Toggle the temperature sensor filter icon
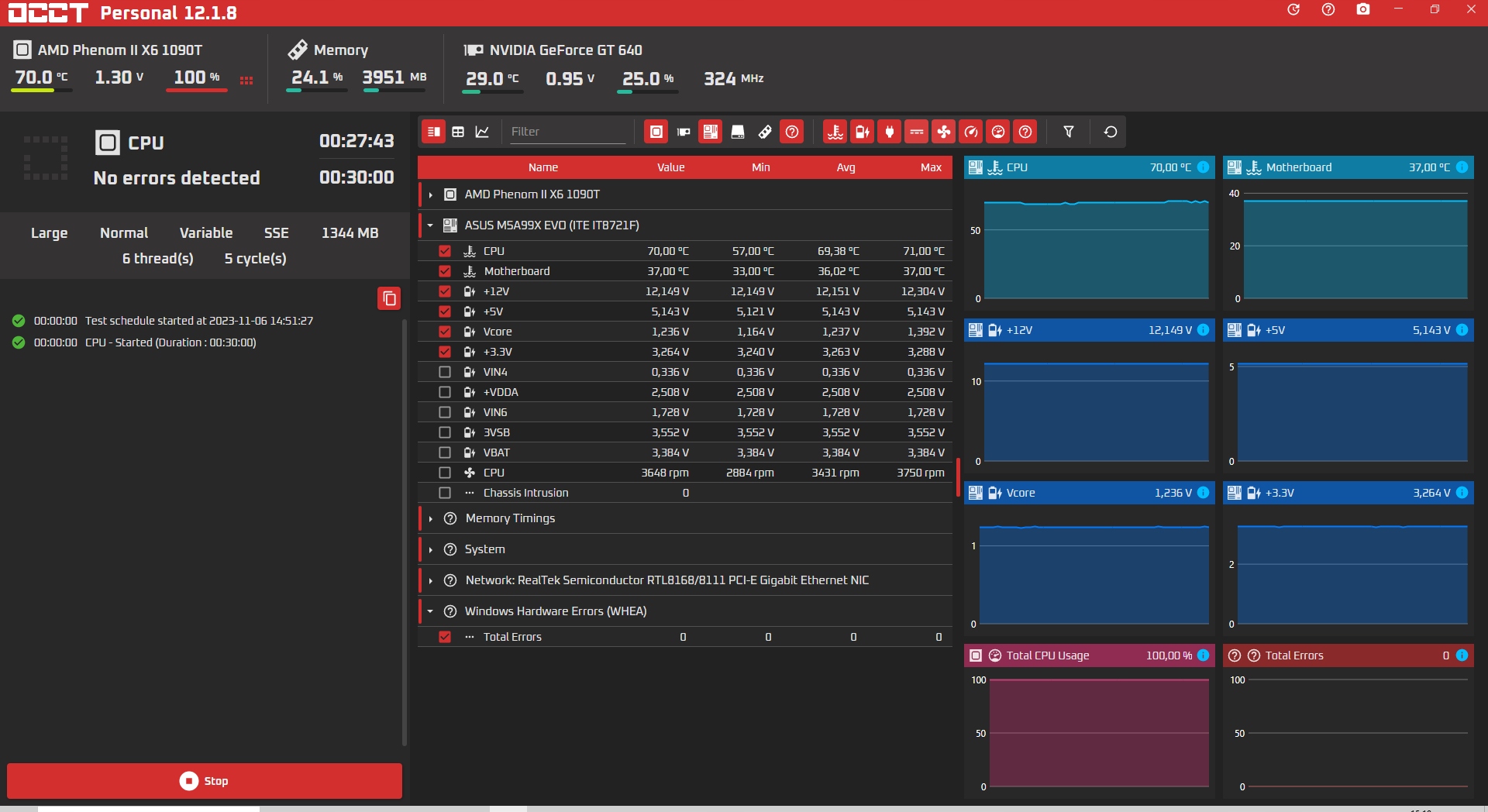Screen dimensions: 1488x812 point(835,132)
